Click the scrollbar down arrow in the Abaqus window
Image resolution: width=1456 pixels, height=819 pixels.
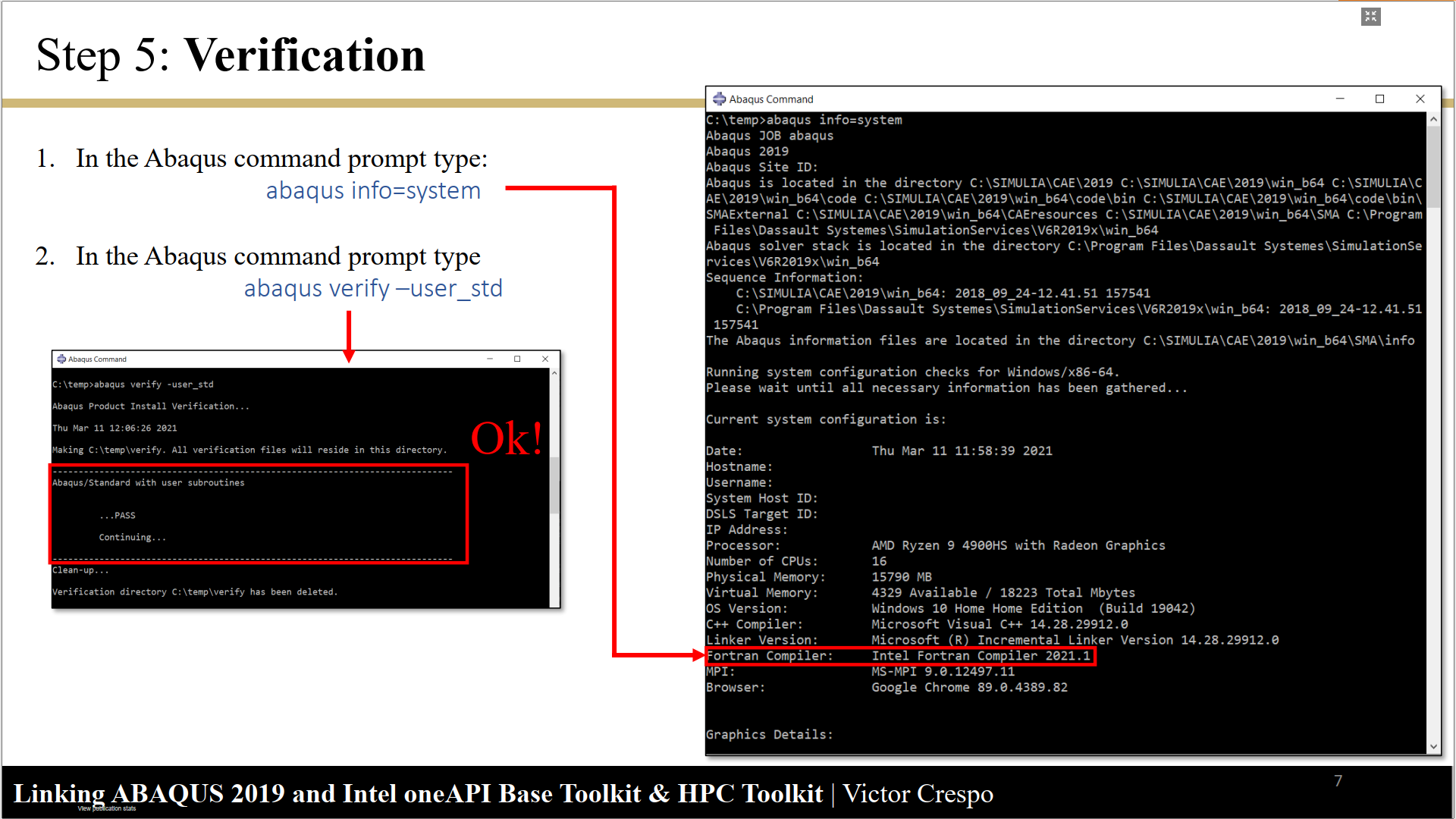pos(1434,746)
